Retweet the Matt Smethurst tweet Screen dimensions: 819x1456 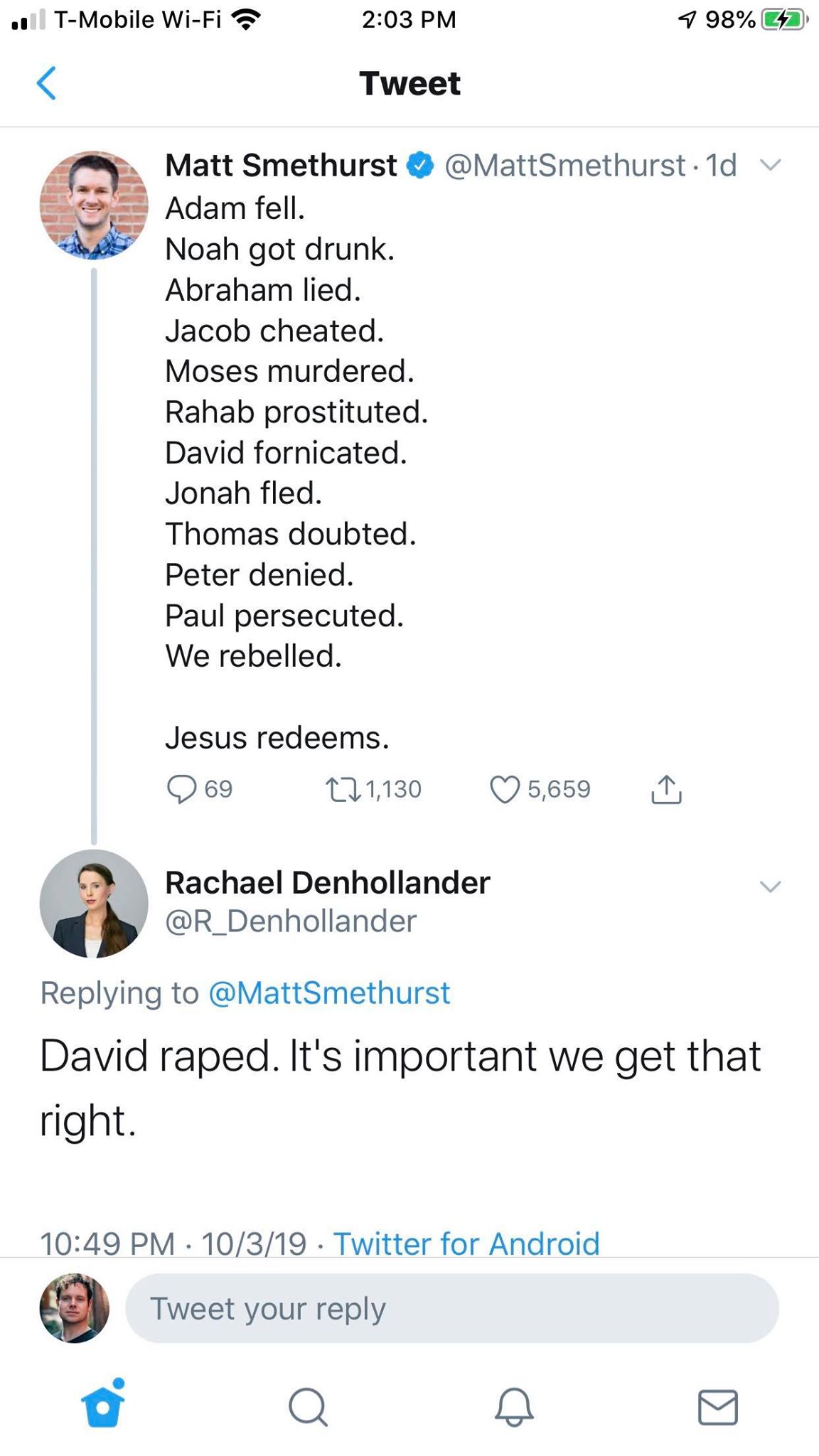(x=343, y=789)
